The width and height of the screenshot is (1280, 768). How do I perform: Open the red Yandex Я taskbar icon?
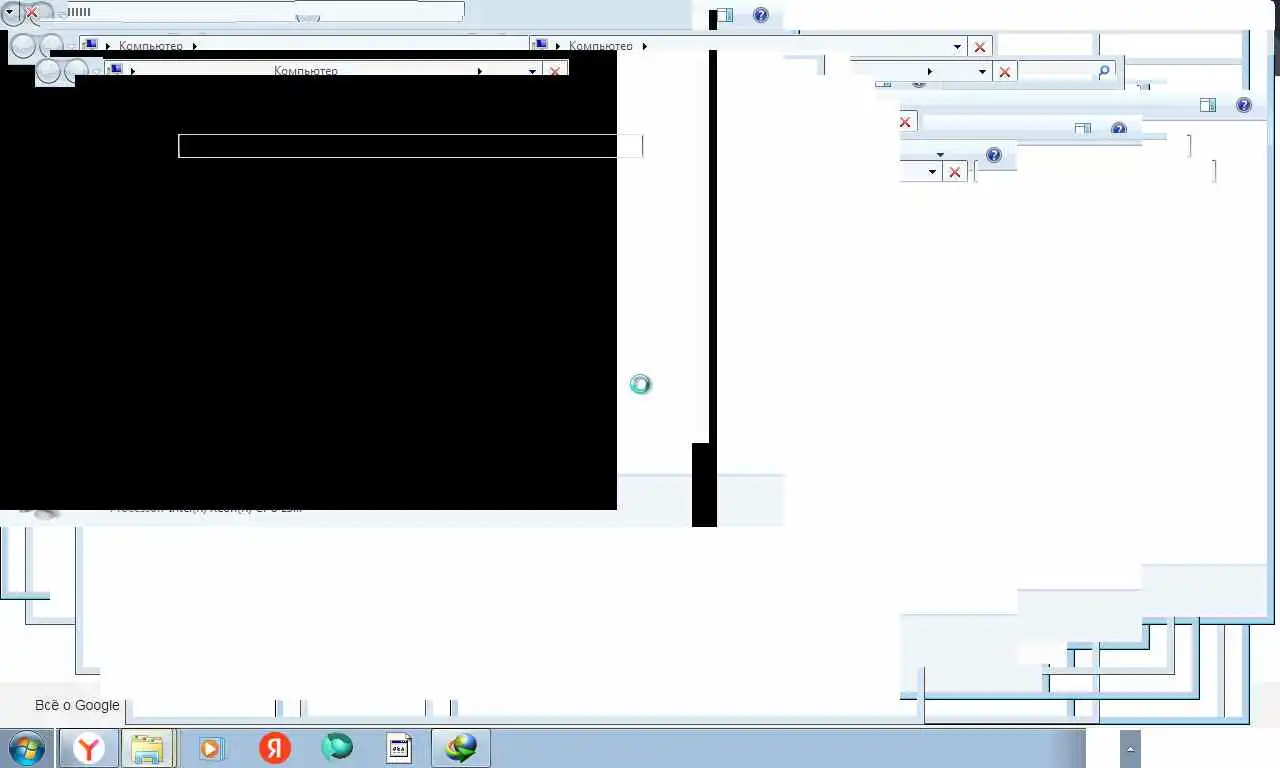[x=275, y=748]
